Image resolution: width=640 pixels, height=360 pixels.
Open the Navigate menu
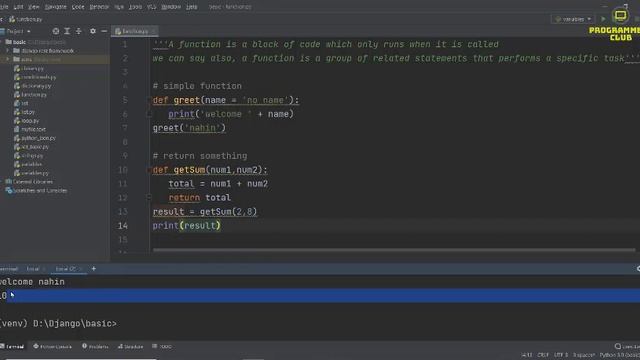[56, 7]
